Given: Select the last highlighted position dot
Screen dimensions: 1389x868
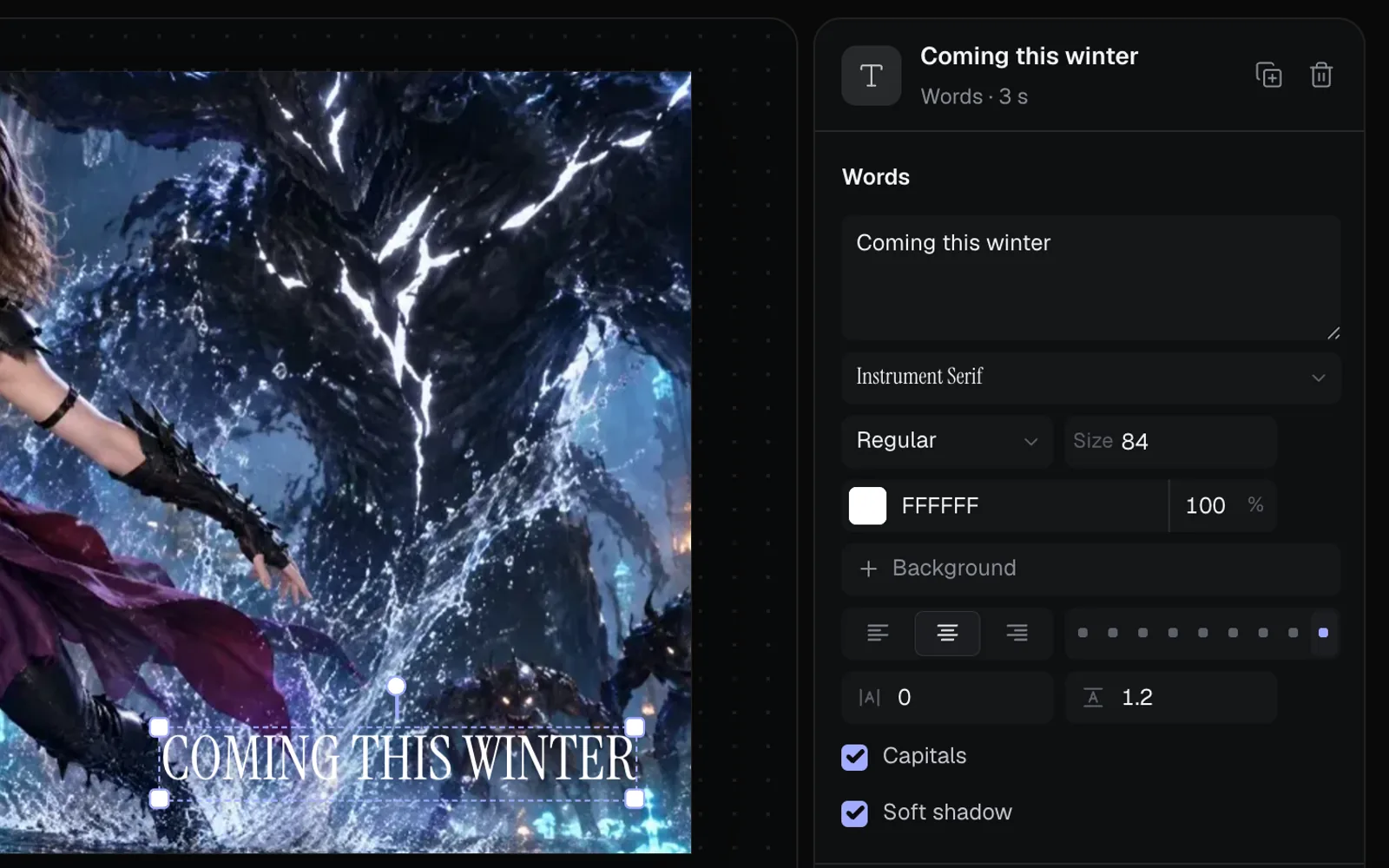Looking at the screenshot, I should 1323,633.
